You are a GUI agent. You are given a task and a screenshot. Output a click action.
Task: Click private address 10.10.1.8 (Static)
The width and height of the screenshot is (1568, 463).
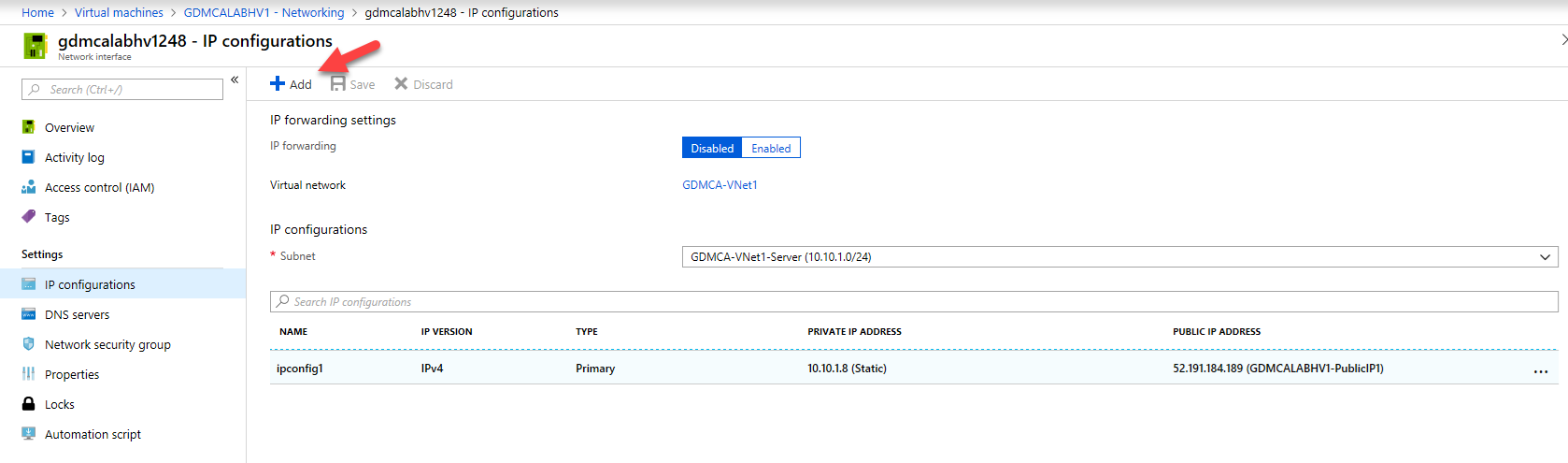[847, 369]
